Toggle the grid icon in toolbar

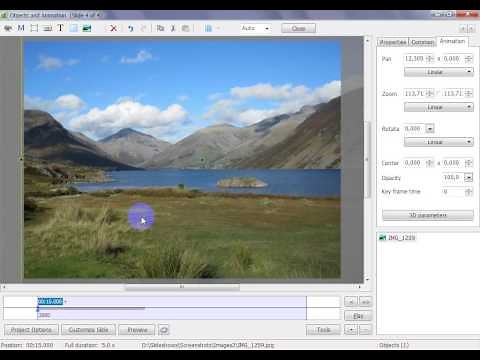[208, 28]
